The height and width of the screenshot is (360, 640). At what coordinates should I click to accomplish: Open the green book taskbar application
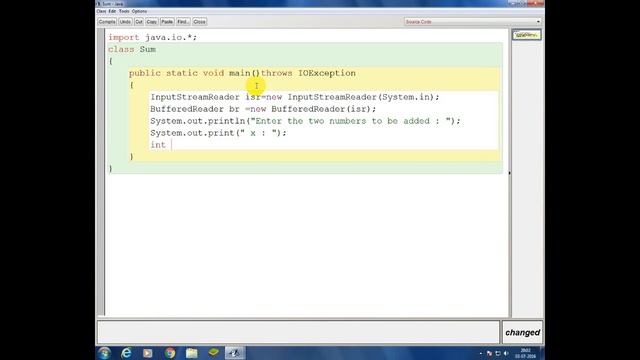click(x=213, y=353)
